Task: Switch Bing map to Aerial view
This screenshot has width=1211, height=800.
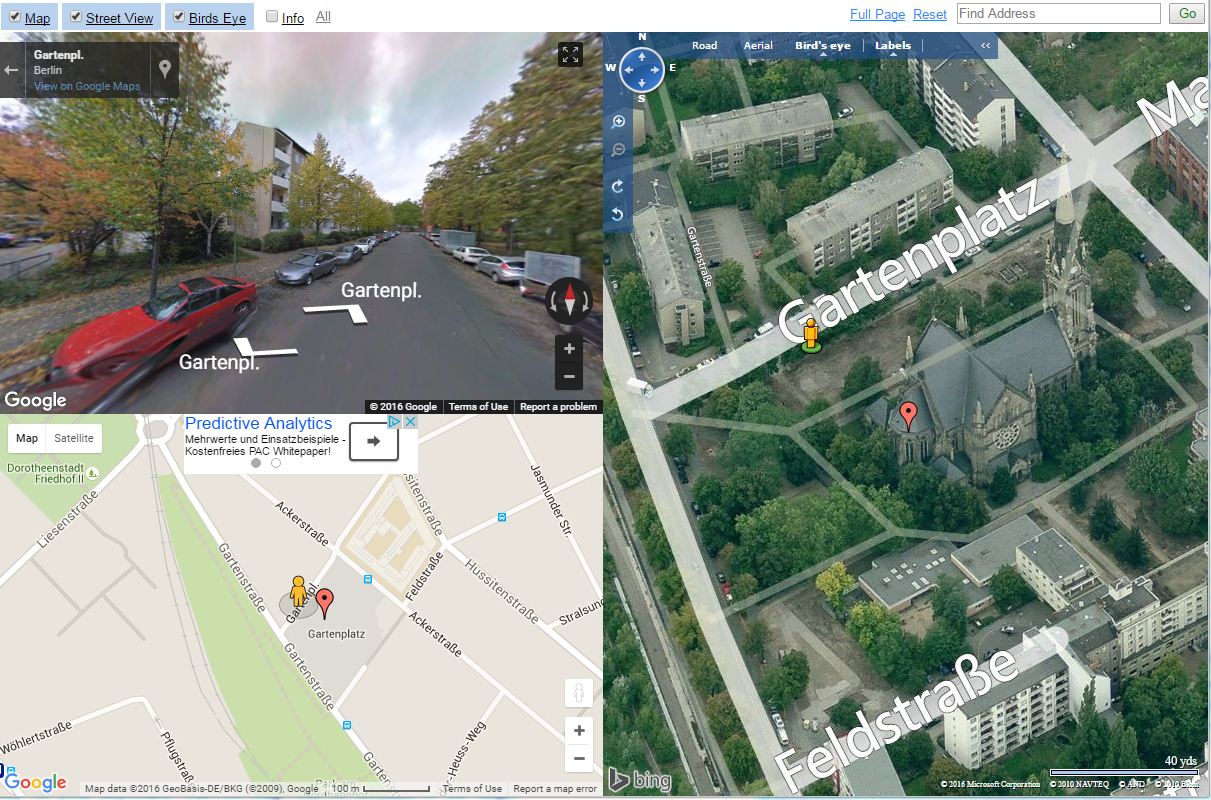Action: click(x=758, y=46)
